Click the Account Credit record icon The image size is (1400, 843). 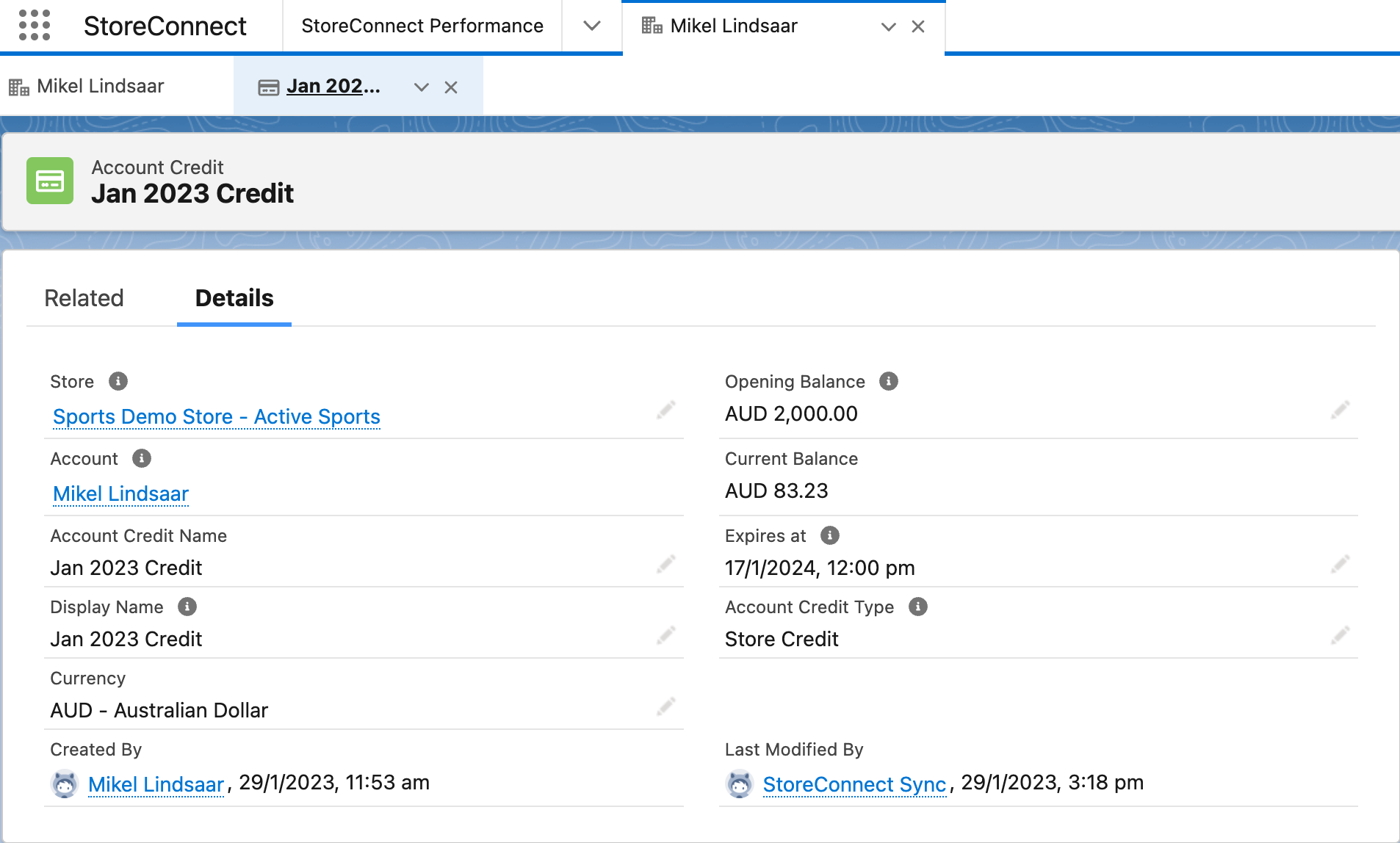coord(50,181)
